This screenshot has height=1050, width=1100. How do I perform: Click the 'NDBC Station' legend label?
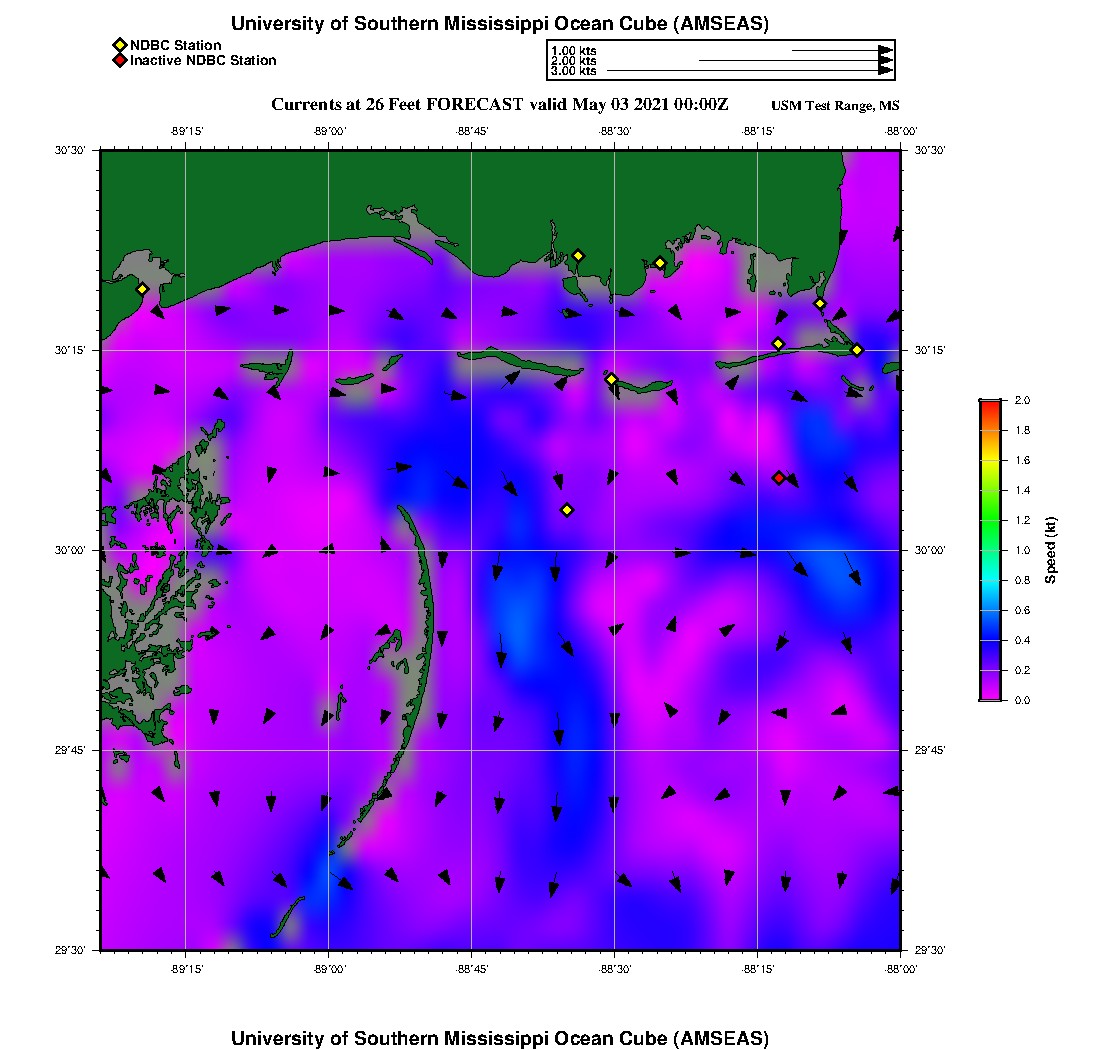coord(176,45)
